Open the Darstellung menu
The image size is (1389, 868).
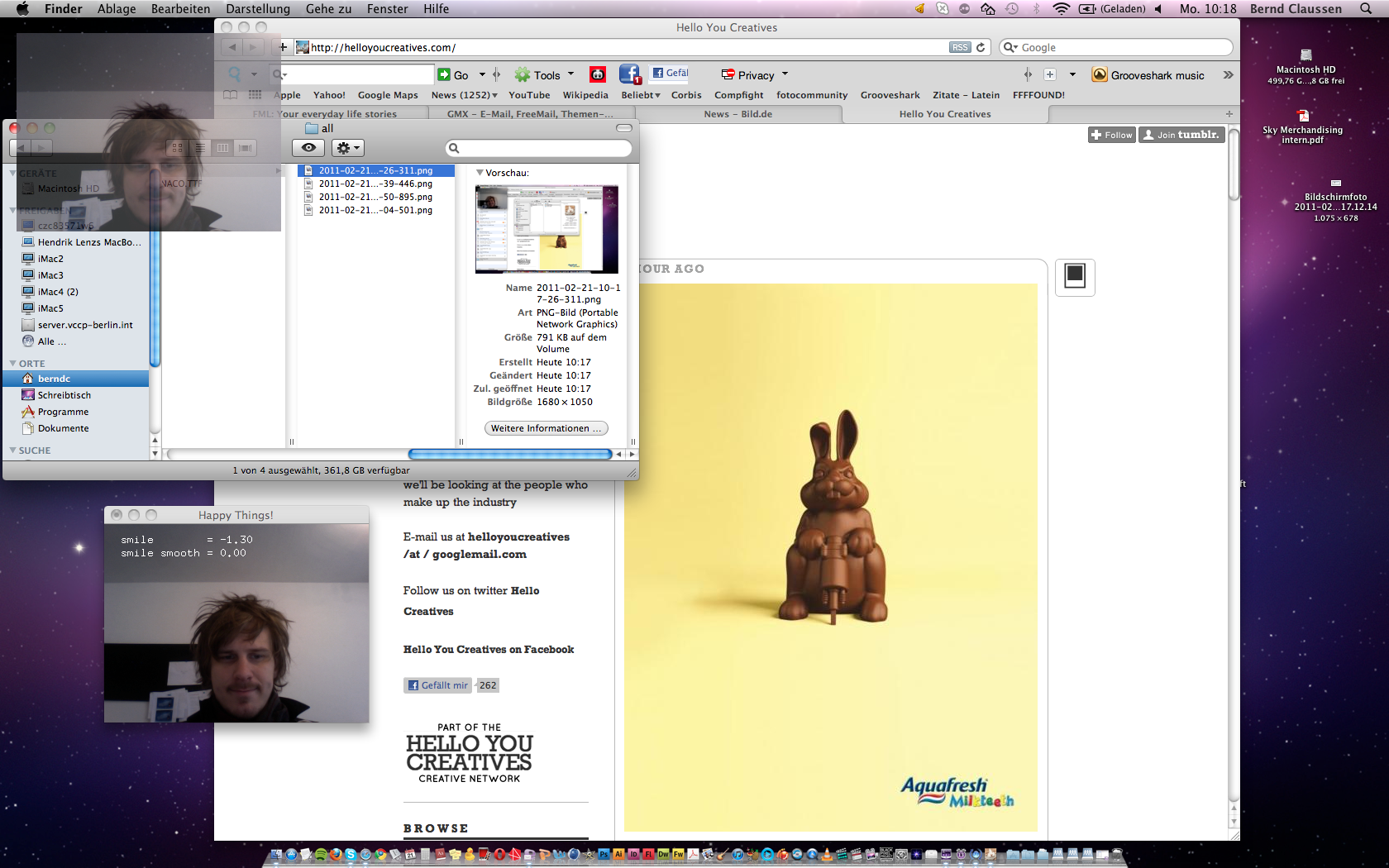coord(257,9)
